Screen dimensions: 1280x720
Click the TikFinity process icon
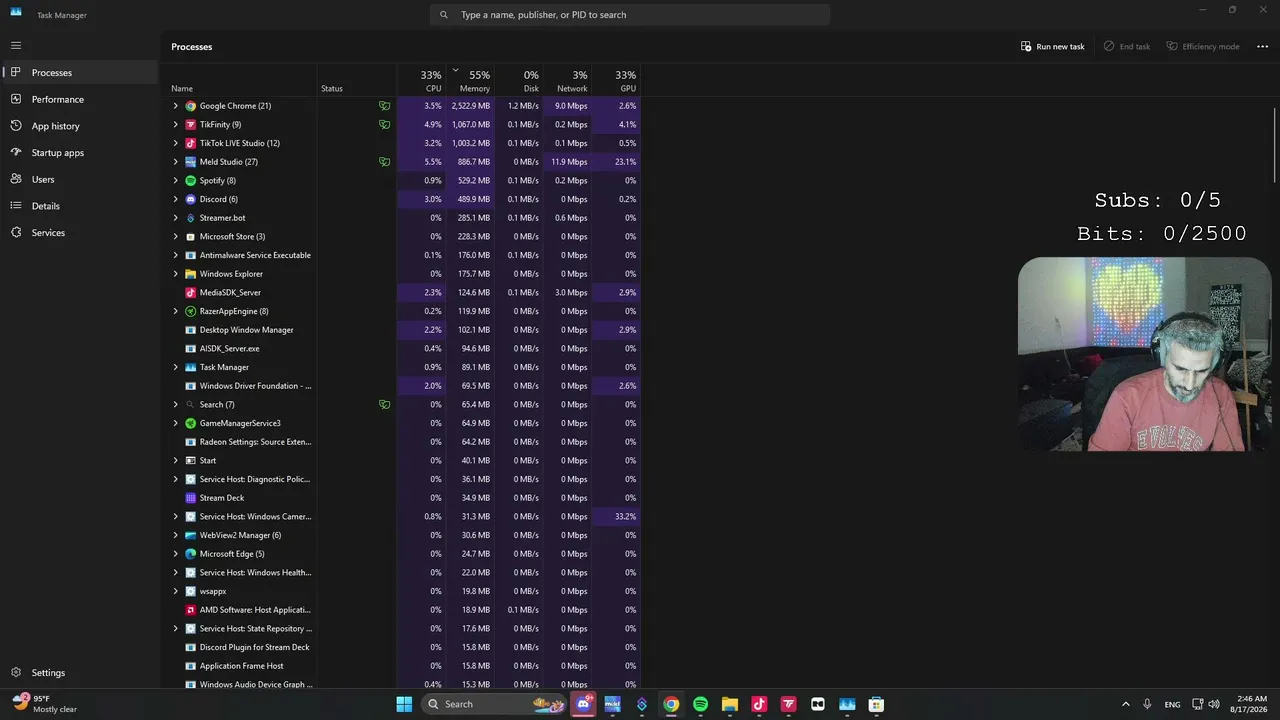point(190,125)
